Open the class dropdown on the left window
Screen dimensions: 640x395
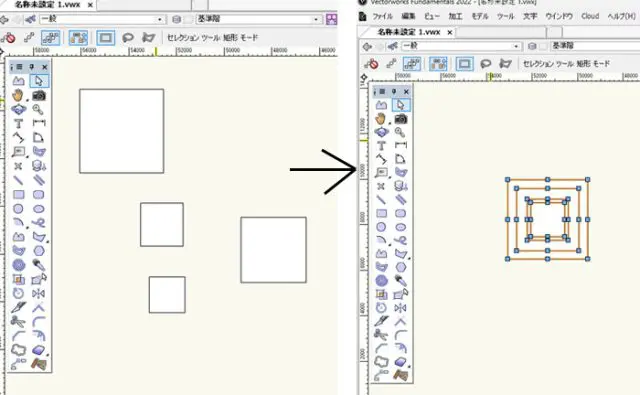tap(102, 19)
